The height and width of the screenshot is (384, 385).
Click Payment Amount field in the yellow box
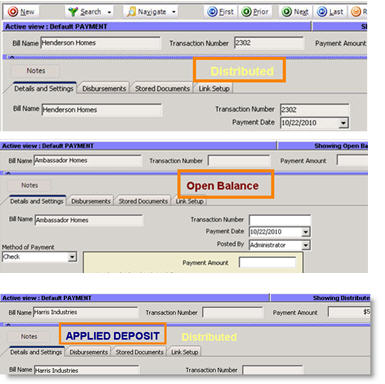(267, 263)
